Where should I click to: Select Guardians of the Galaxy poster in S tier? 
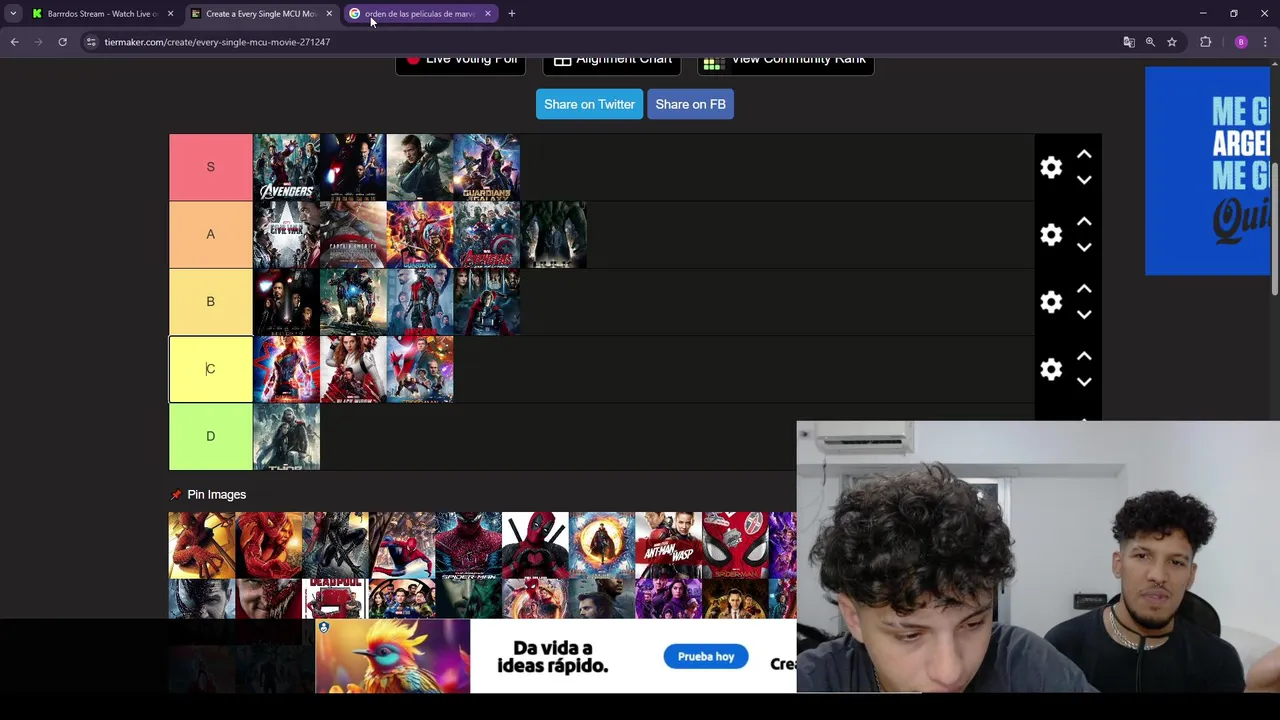[486, 167]
